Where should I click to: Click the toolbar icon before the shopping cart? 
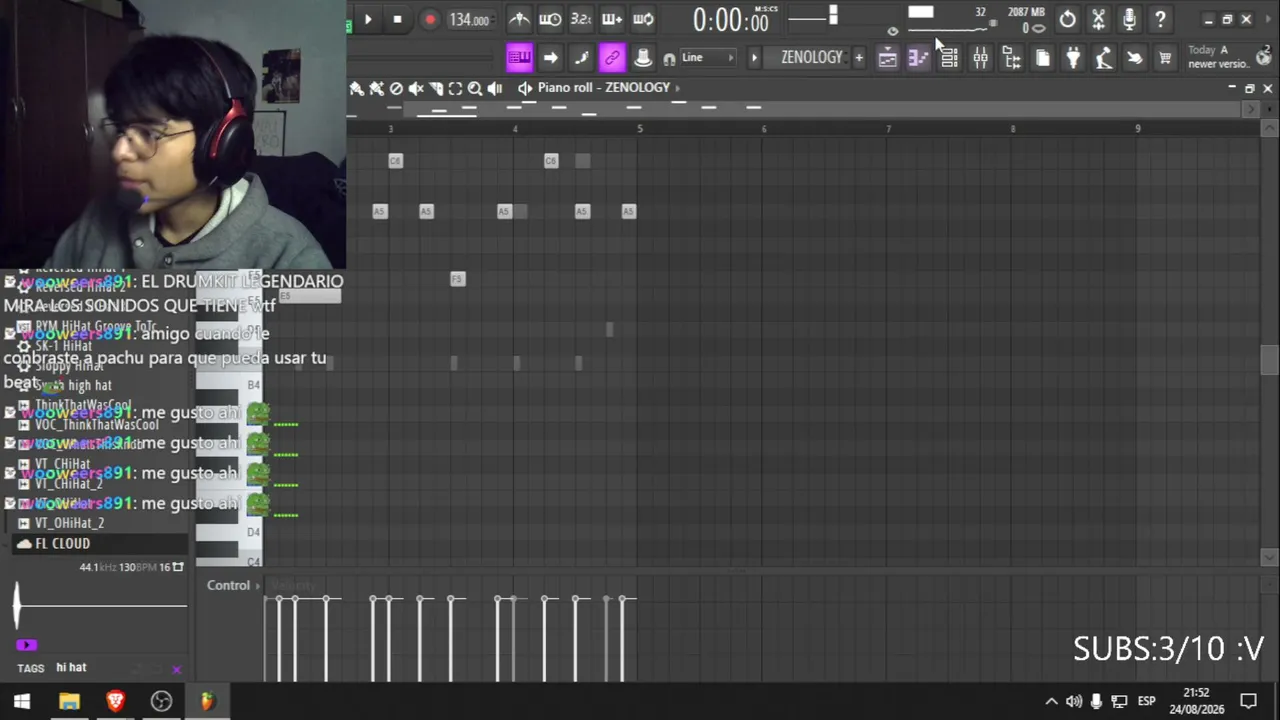click(x=1135, y=58)
